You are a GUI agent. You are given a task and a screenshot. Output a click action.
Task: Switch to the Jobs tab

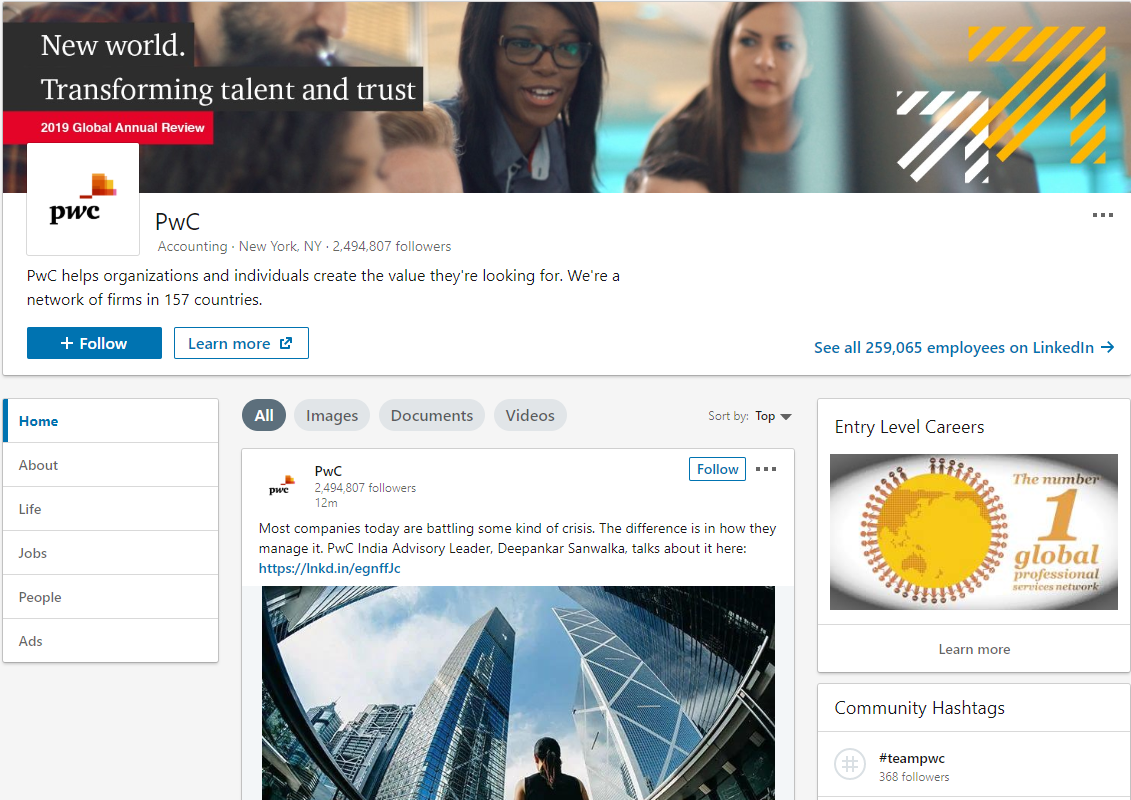(111, 553)
